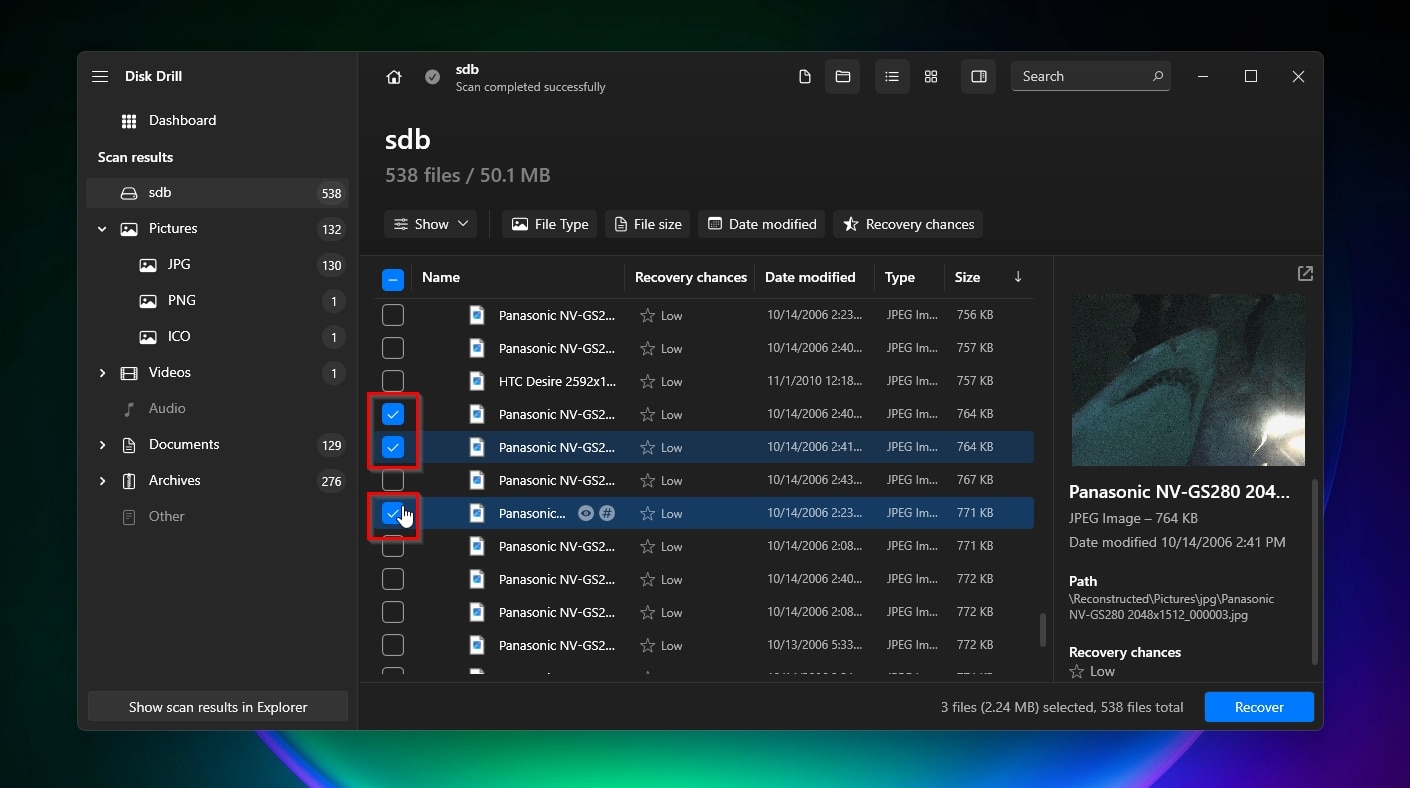Collapse the Pictures tree node

click(x=102, y=229)
